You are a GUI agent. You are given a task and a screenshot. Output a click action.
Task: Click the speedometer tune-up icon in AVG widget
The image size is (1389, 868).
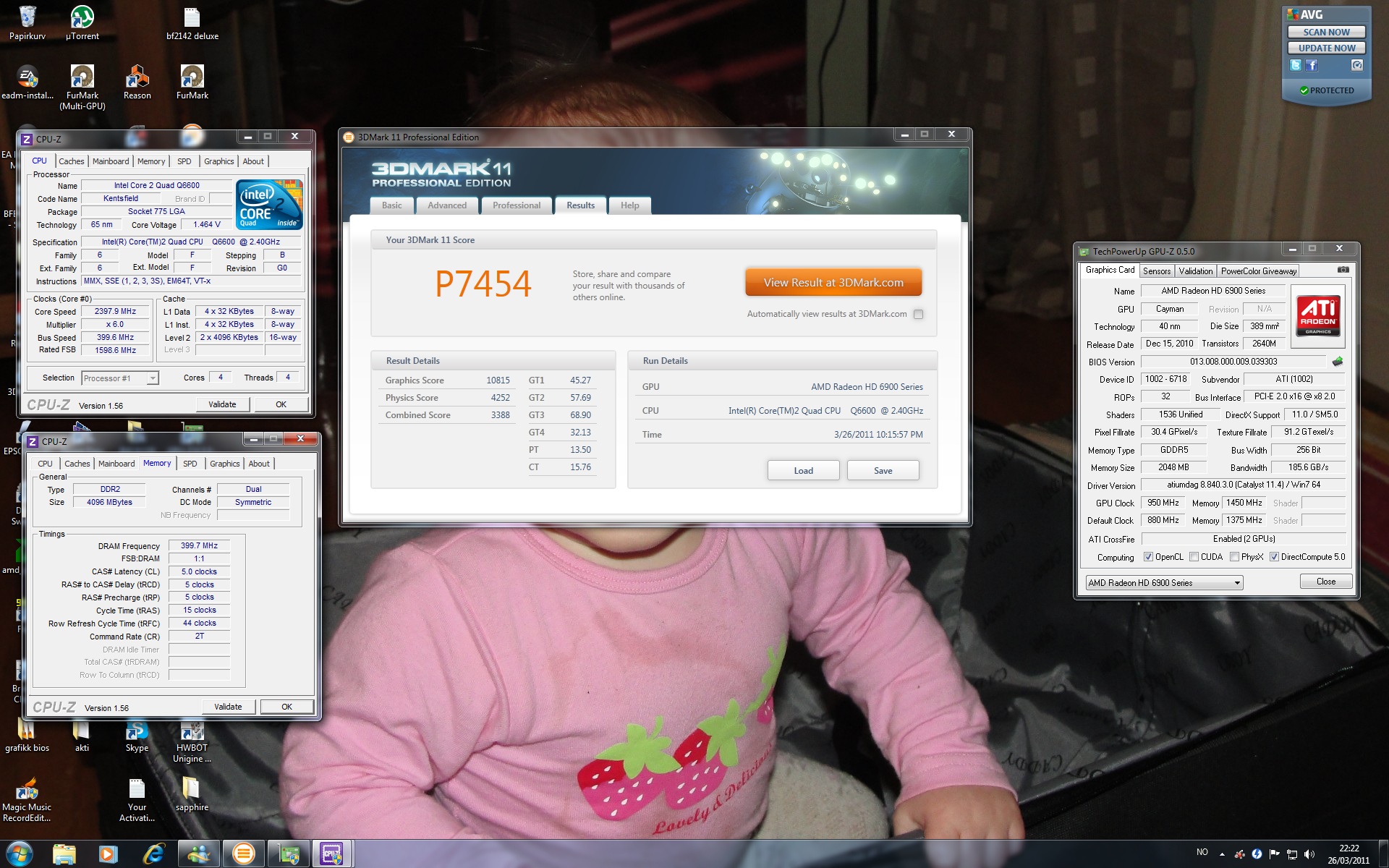pos(1357,65)
